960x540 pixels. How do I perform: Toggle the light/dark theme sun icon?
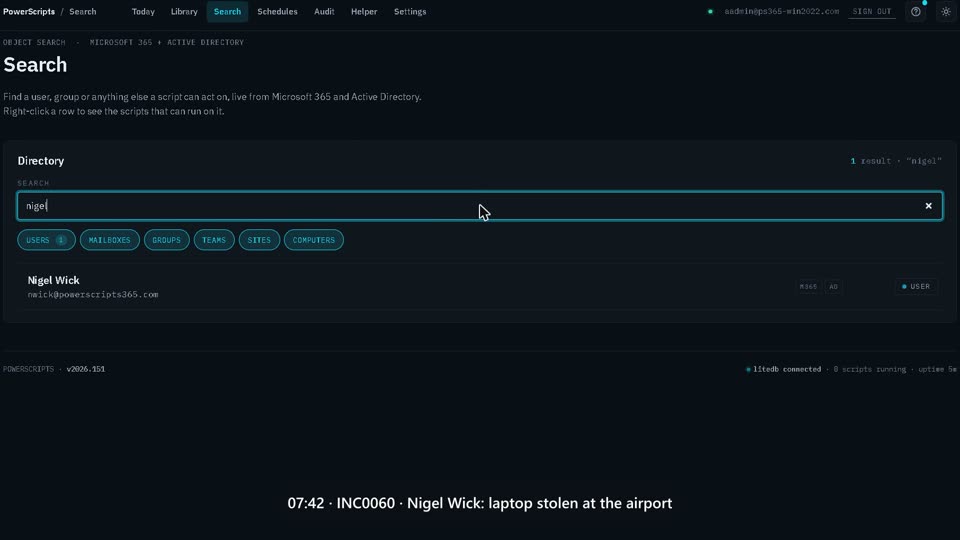click(945, 12)
